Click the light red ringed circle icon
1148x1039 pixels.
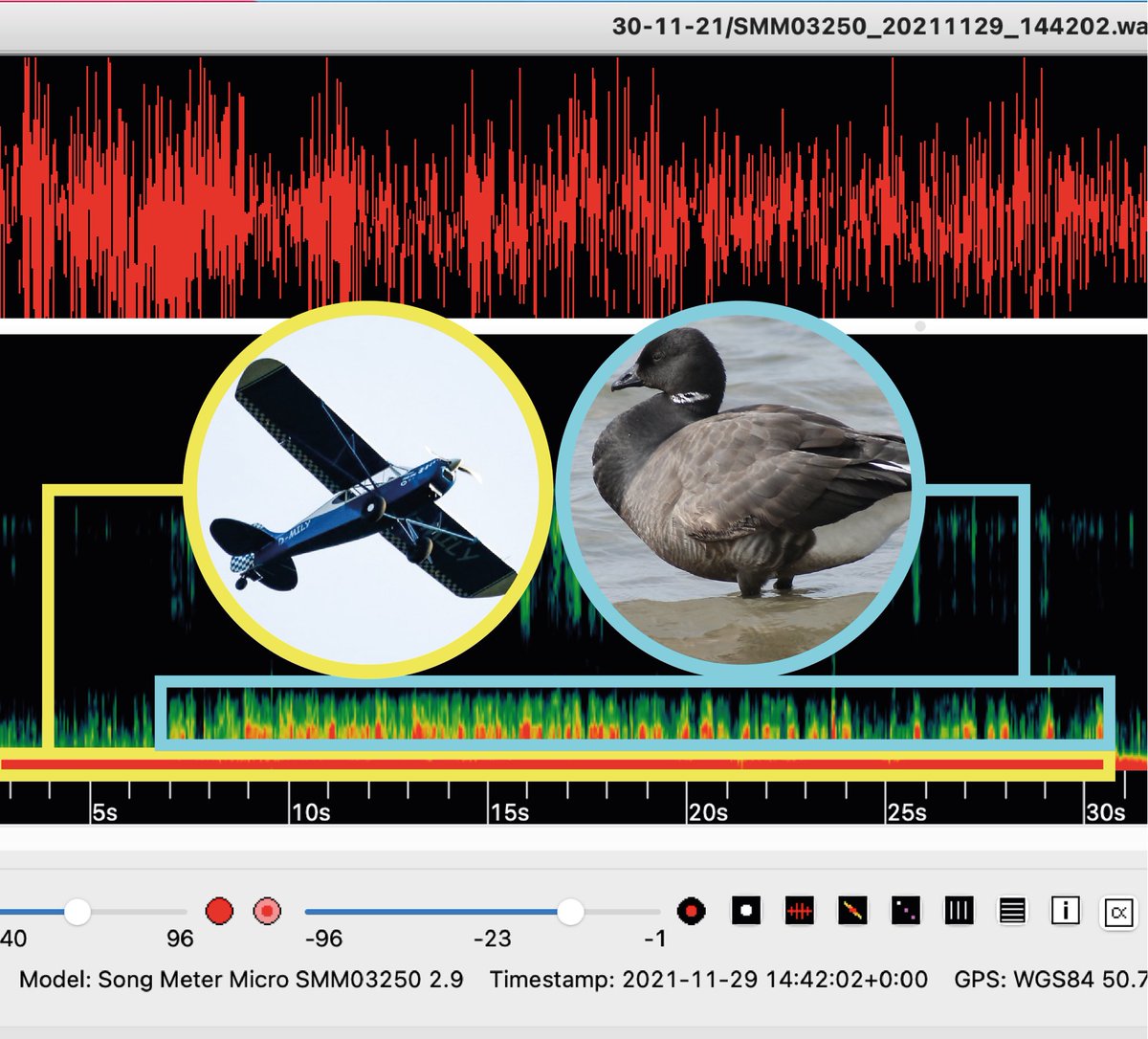267,911
